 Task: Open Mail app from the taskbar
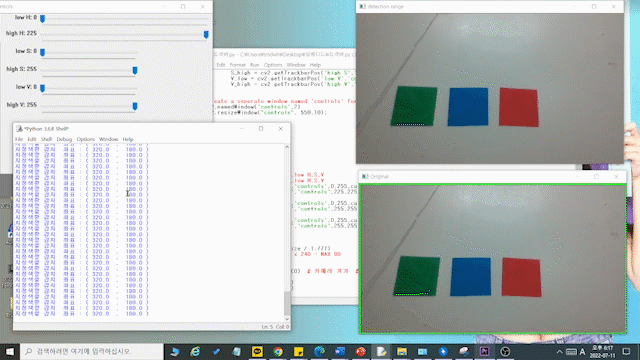(x=422, y=351)
